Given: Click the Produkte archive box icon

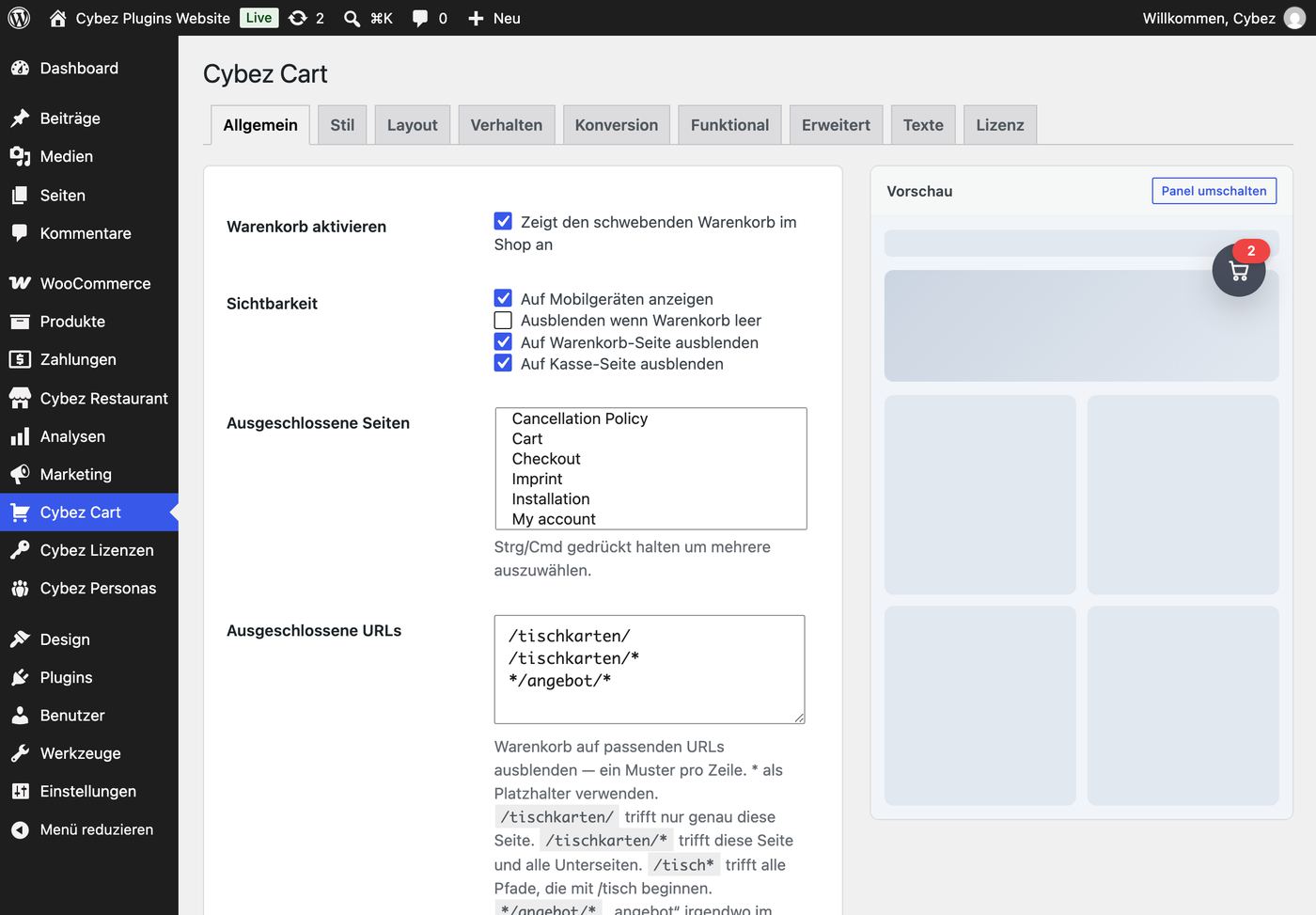Looking at the screenshot, I should (20, 322).
